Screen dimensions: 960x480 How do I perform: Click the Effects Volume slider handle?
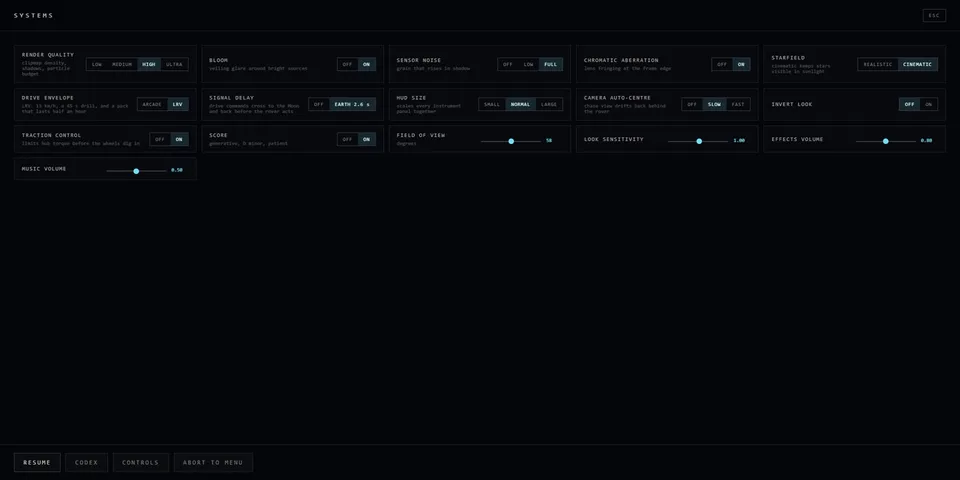[x=886, y=141]
